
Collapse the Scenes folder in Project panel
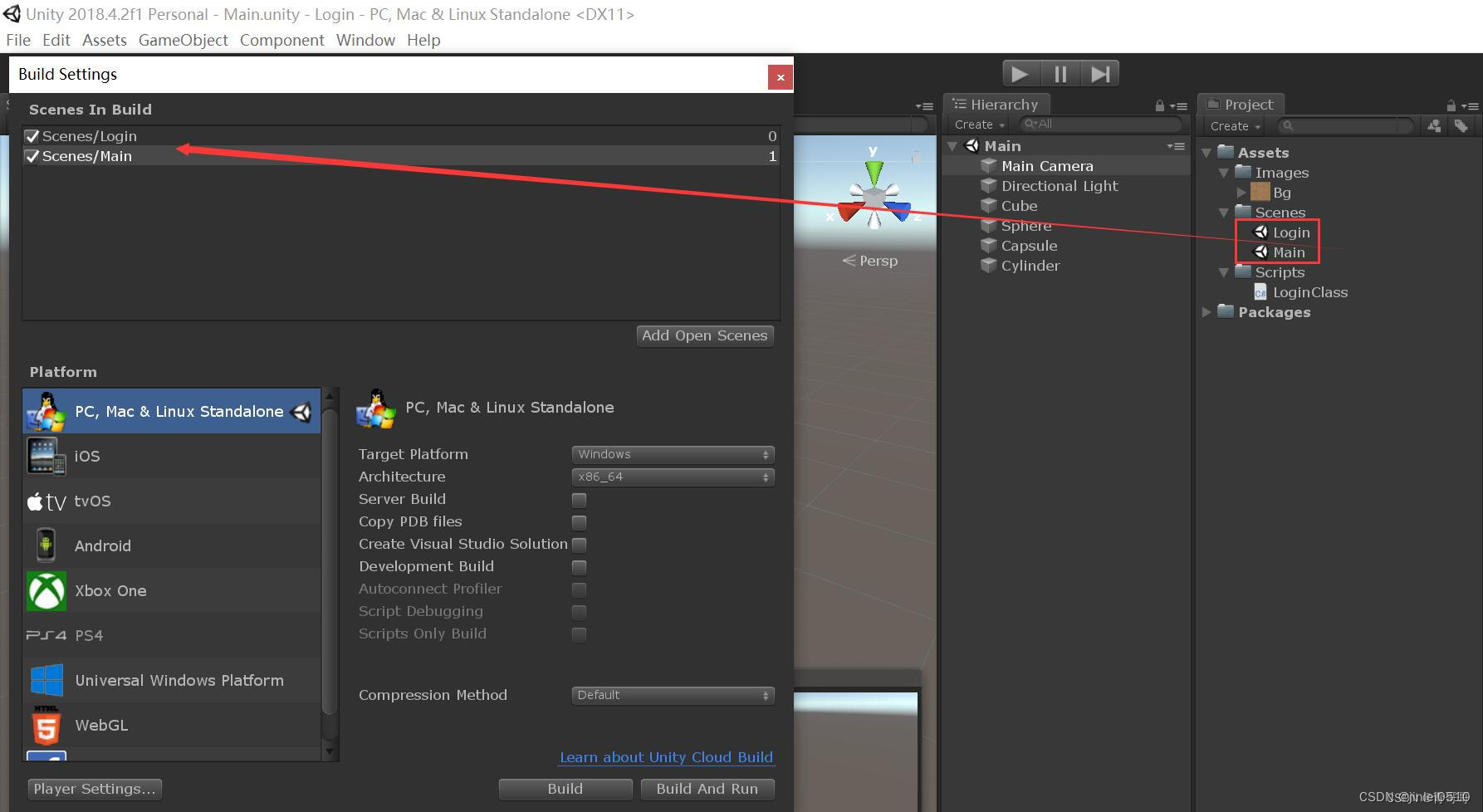1224,212
